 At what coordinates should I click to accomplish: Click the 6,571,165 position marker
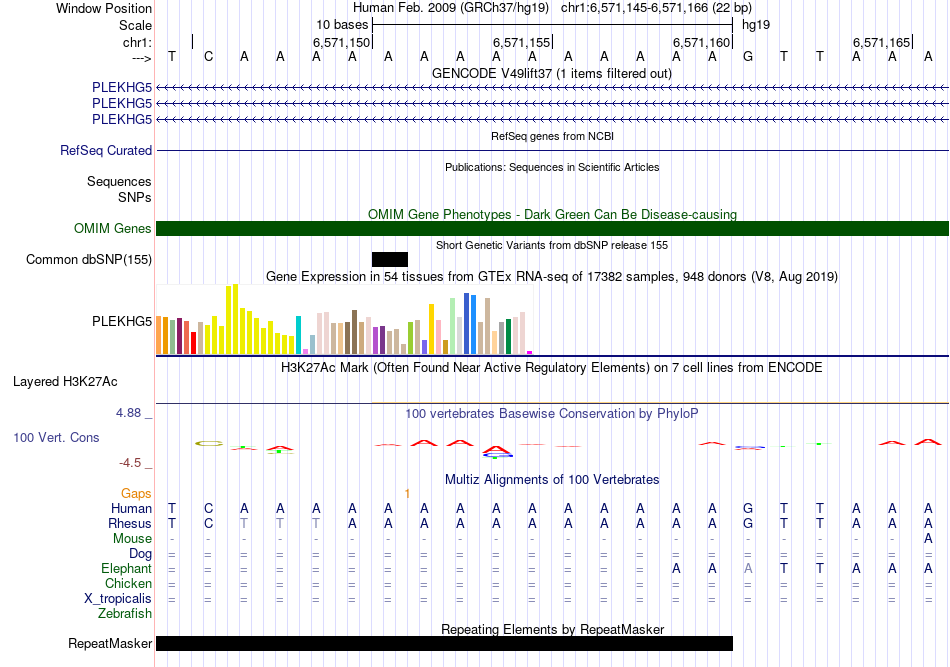point(882,42)
